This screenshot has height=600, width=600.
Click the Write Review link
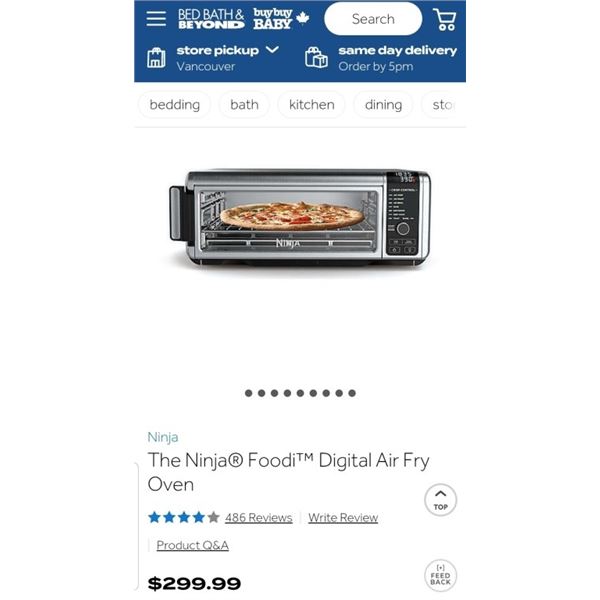click(343, 517)
